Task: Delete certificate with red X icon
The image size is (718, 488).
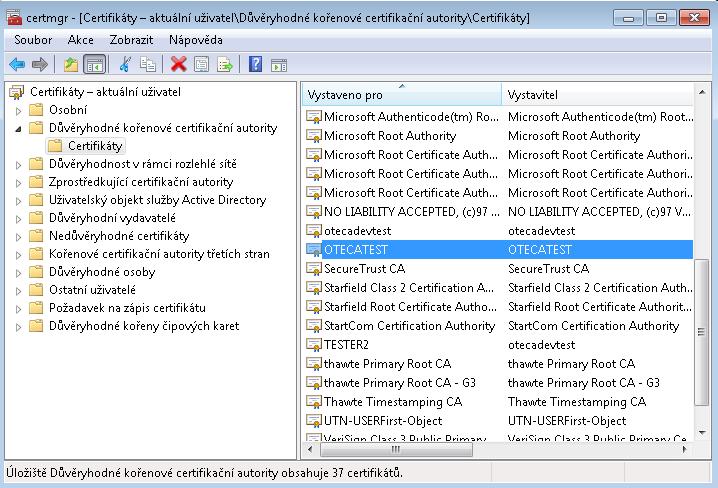Action: coord(179,65)
